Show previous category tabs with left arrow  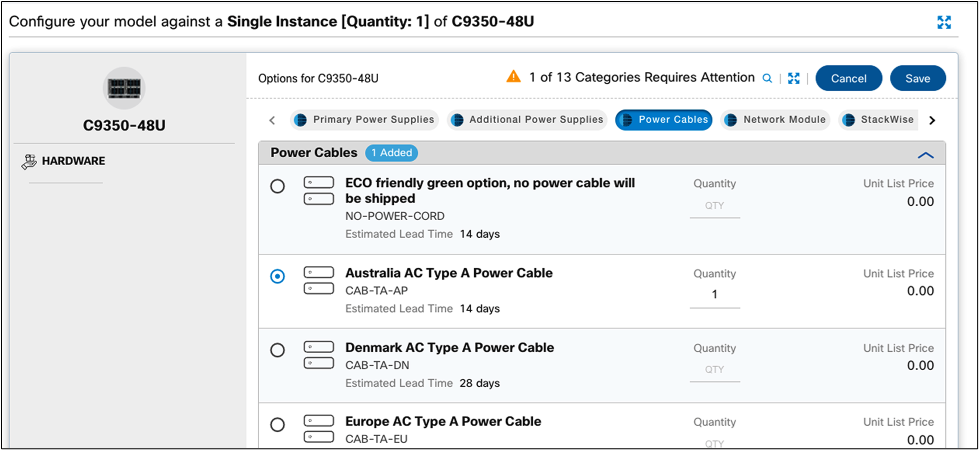272,120
